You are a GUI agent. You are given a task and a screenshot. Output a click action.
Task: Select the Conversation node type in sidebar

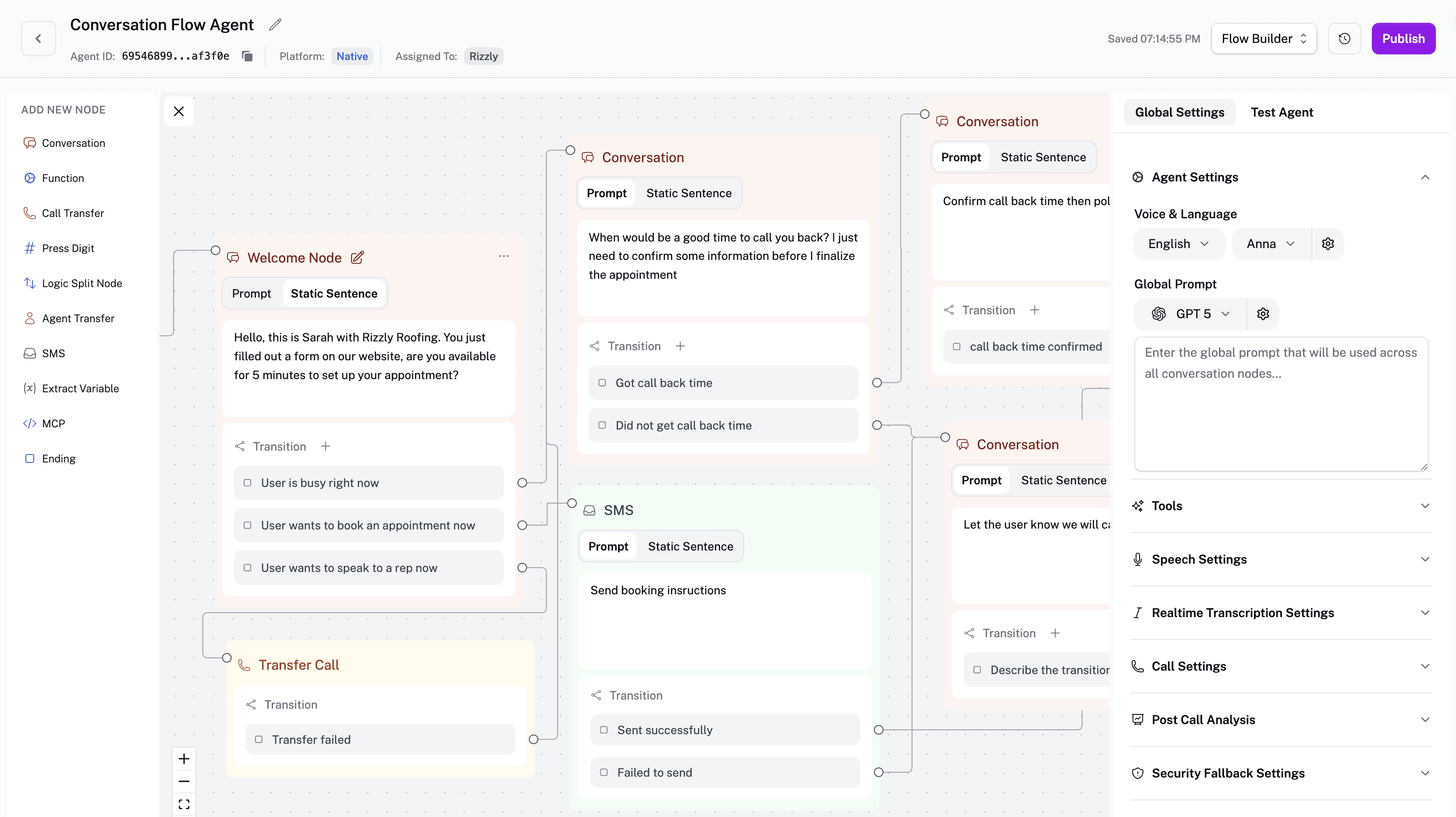click(x=73, y=142)
